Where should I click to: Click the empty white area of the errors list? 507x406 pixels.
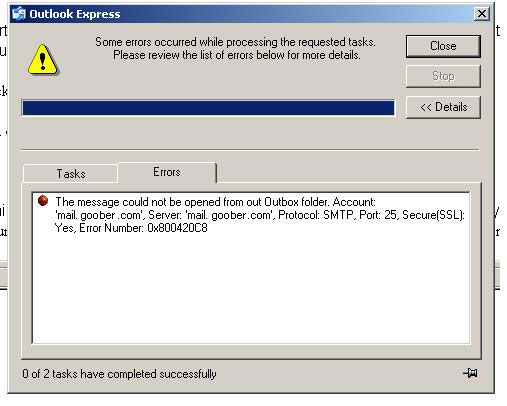point(251,288)
